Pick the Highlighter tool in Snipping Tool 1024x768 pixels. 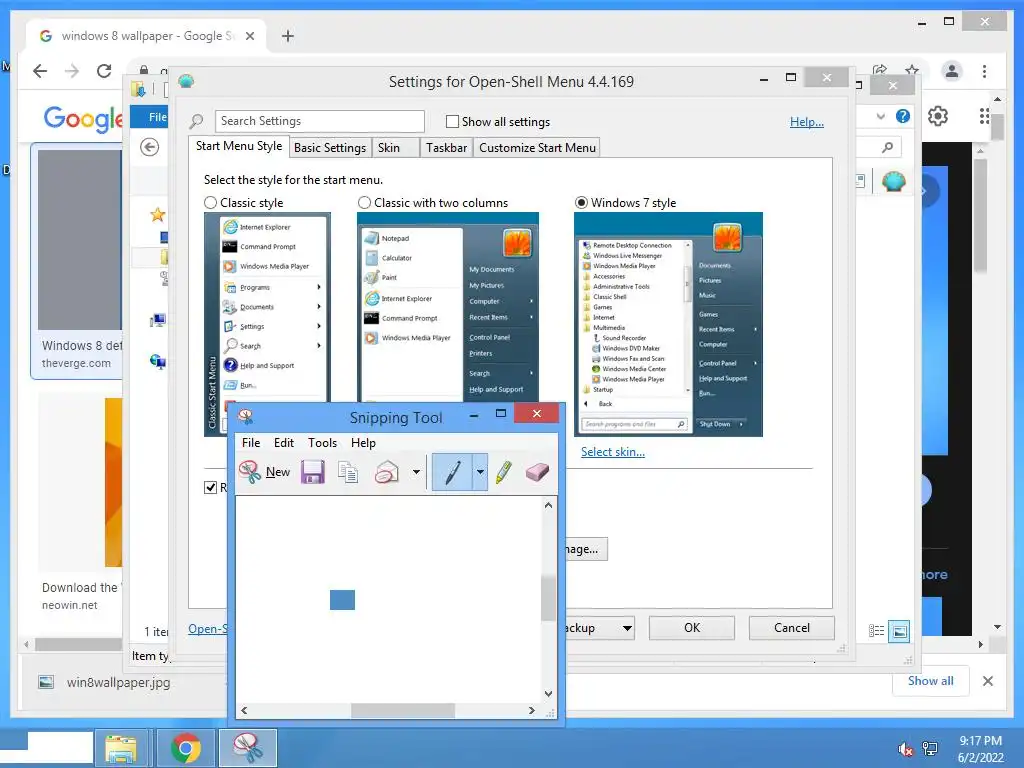click(504, 472)
